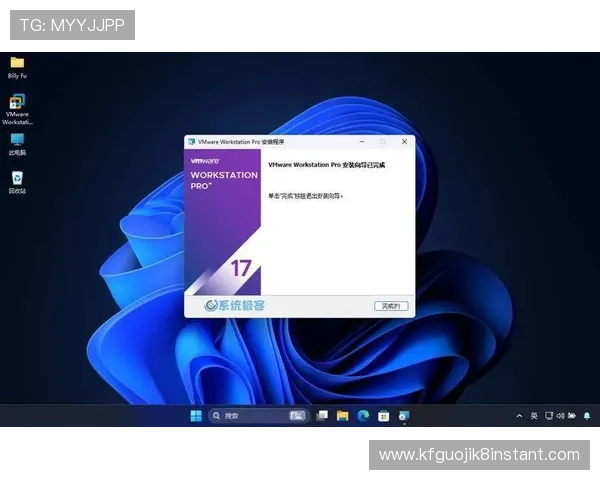Switch the 英 input method indicator

pyautogui.click(x=534, y=415)
